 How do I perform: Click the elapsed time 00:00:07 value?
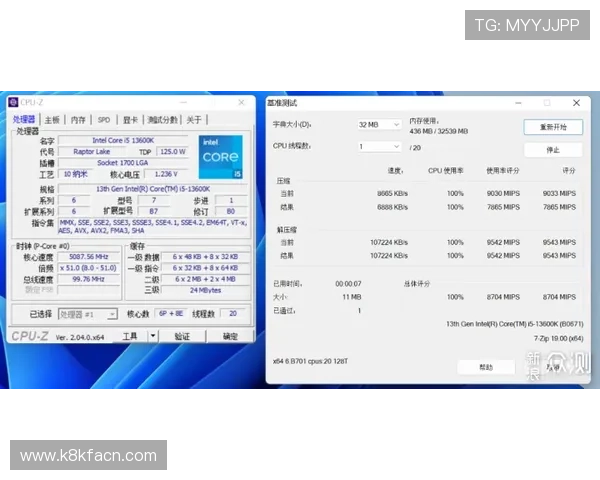click(x=348, y=284)
